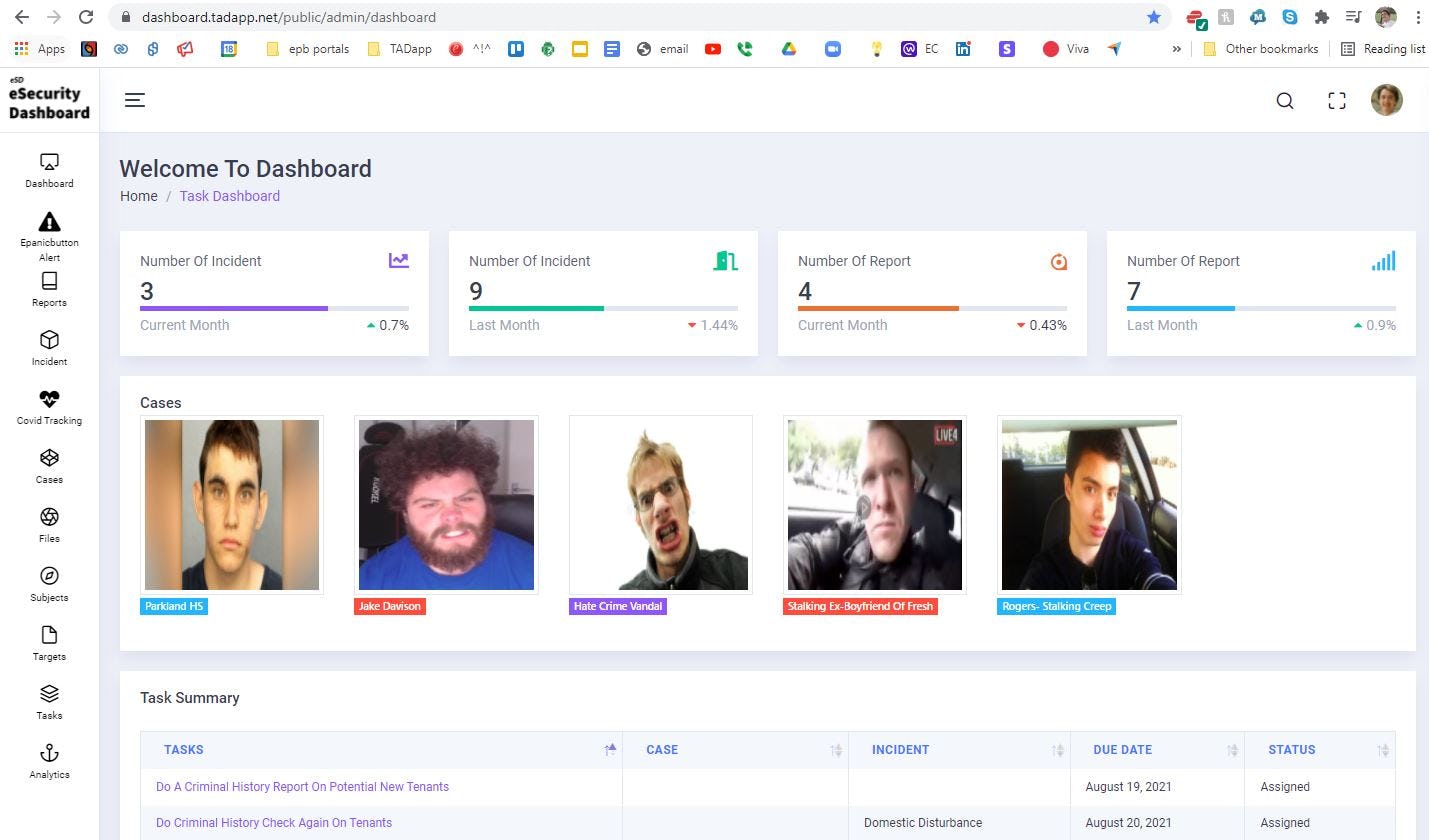
Task: Select the Covid Tracking sidebar icon
Action: 49,406
